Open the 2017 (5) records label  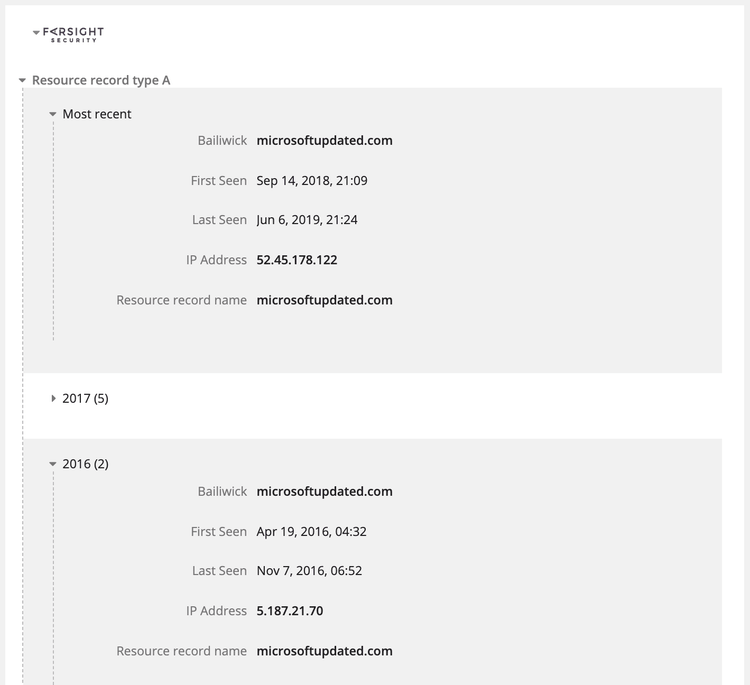(85, 398)
